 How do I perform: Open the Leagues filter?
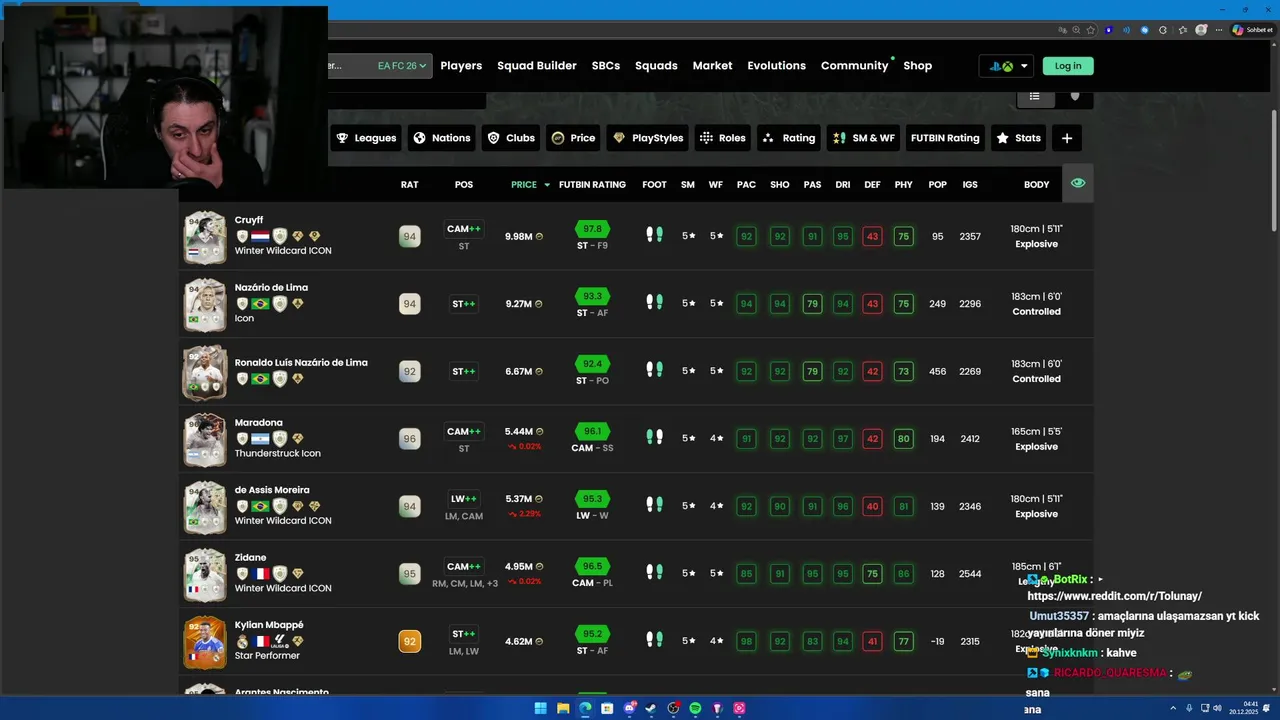(367, 138)
